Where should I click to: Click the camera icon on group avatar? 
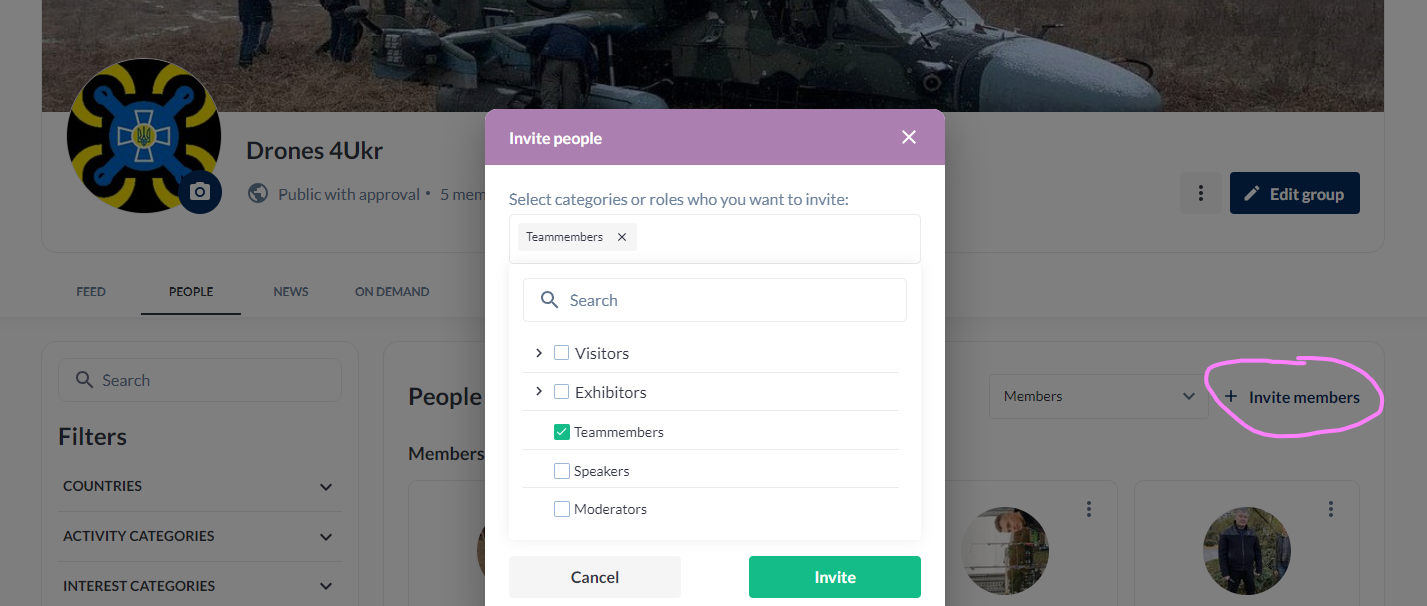tap(200, 192)
